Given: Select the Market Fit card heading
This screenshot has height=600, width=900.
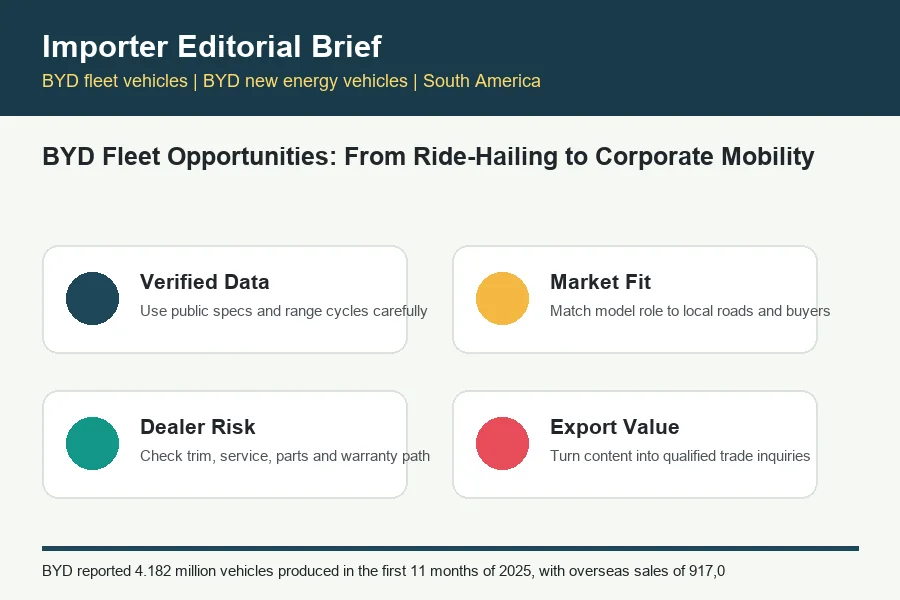Looking at the screenshot, I should click(600, 282).
